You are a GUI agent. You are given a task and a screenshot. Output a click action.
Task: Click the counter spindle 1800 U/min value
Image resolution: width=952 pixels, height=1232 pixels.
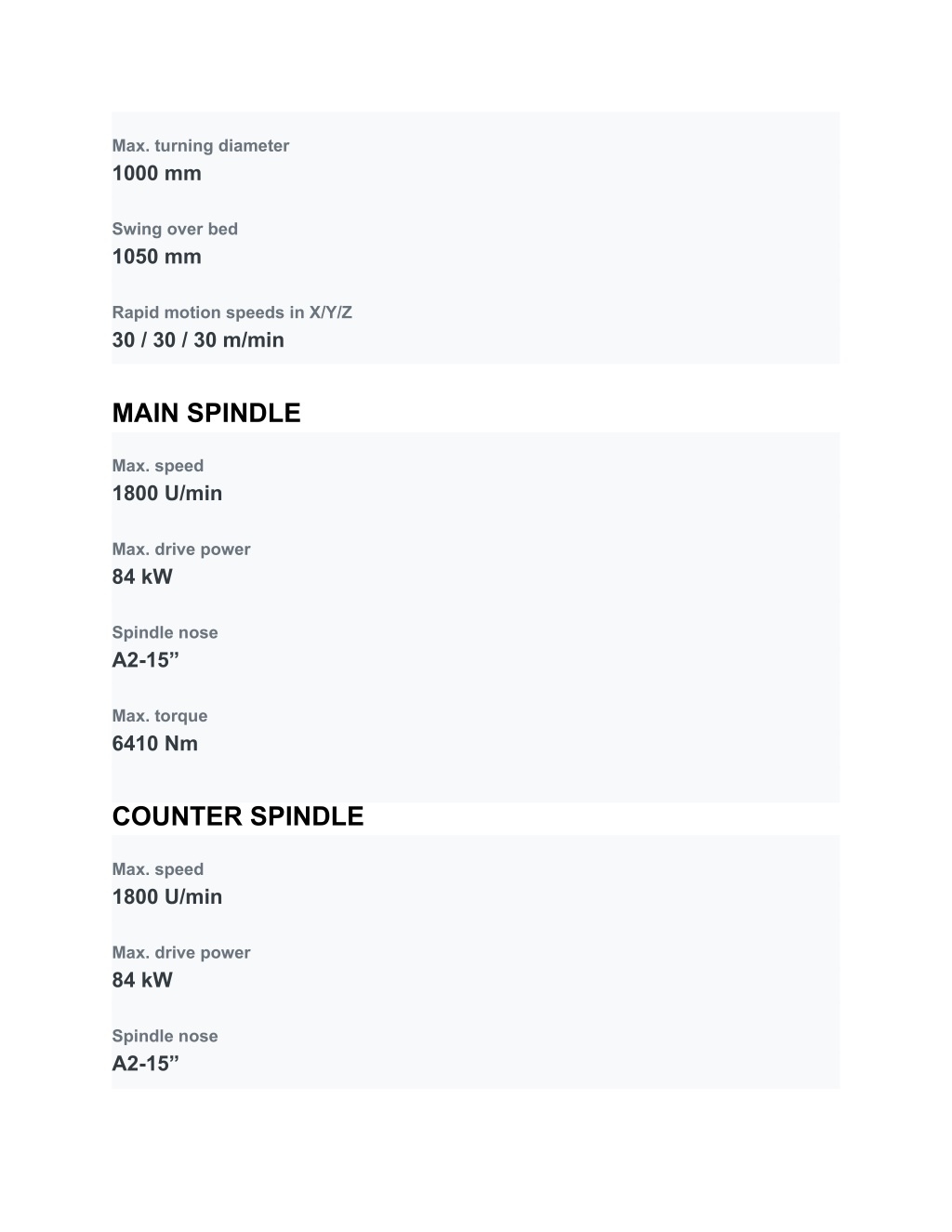[167, 897]
